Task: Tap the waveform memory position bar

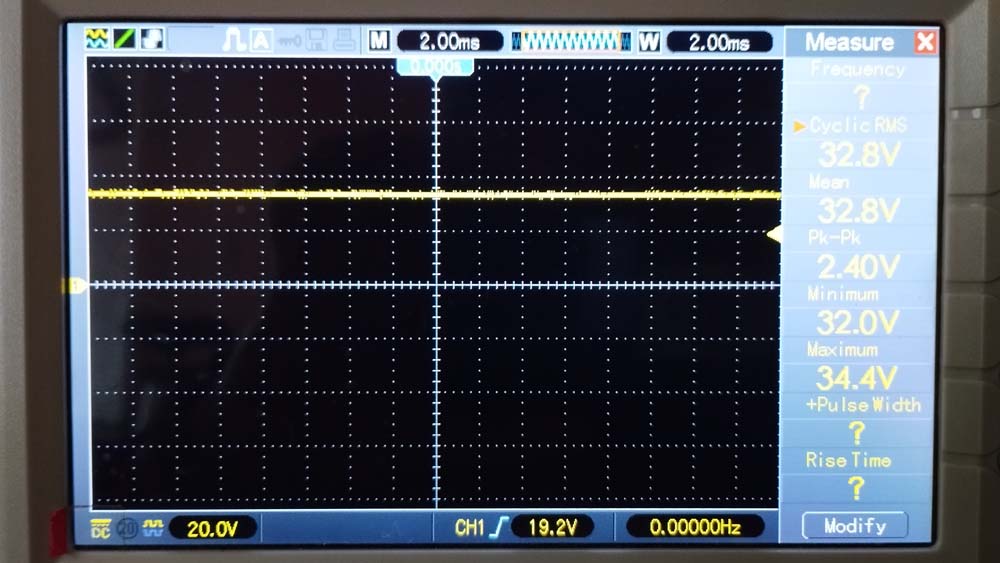Action: pos(572,41)
